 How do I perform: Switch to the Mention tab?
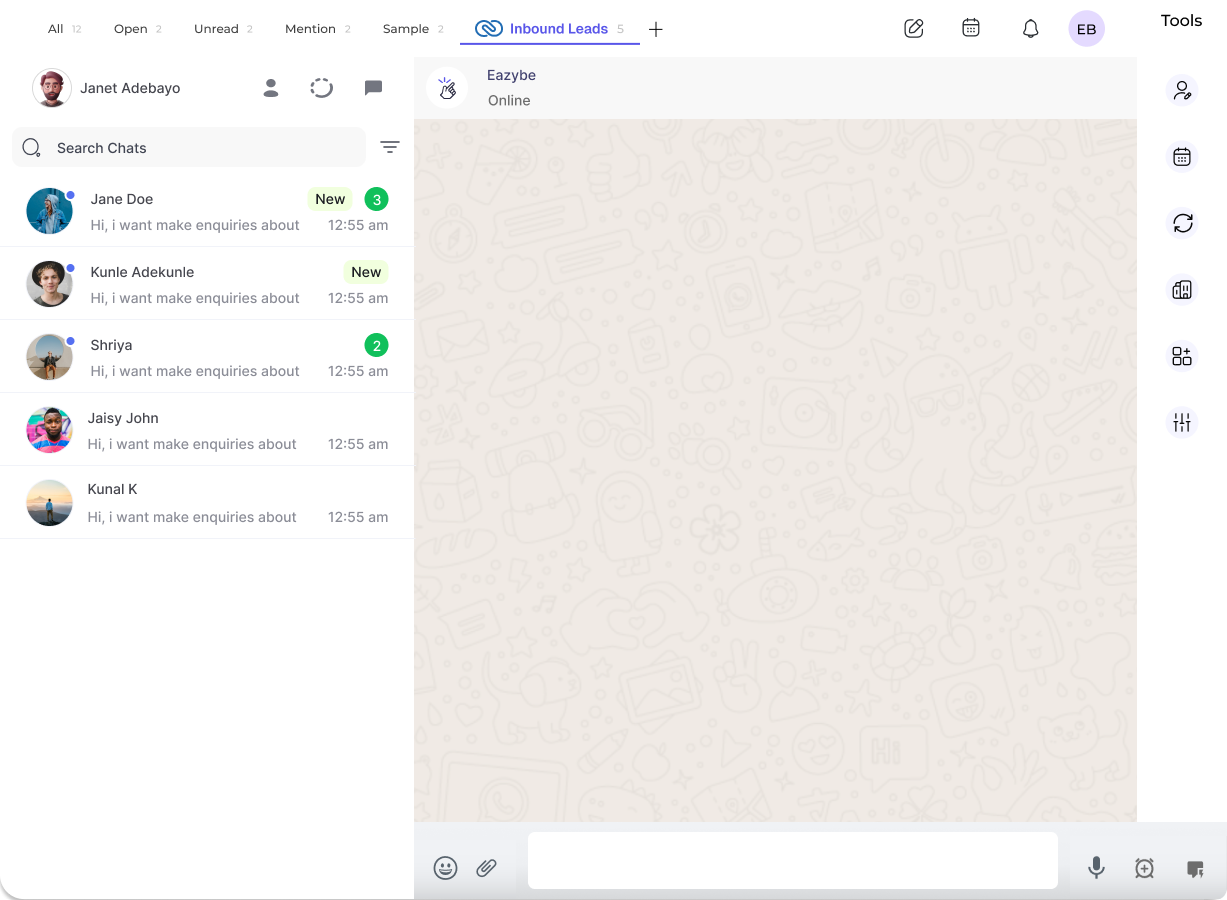click(317, 29)
